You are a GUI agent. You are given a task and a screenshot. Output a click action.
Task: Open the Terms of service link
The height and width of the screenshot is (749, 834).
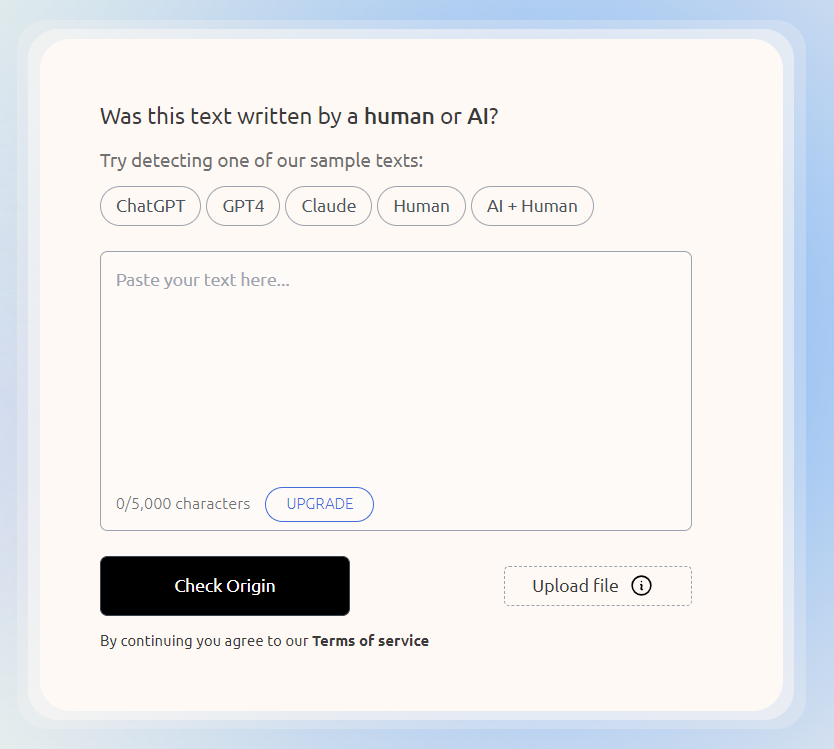pyautogui.click(x=370, y=641)
